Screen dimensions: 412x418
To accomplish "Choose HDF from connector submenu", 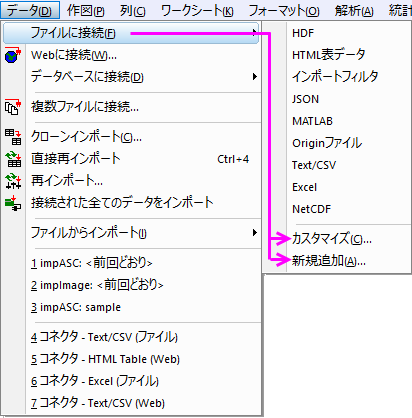I will coord(337,33).
